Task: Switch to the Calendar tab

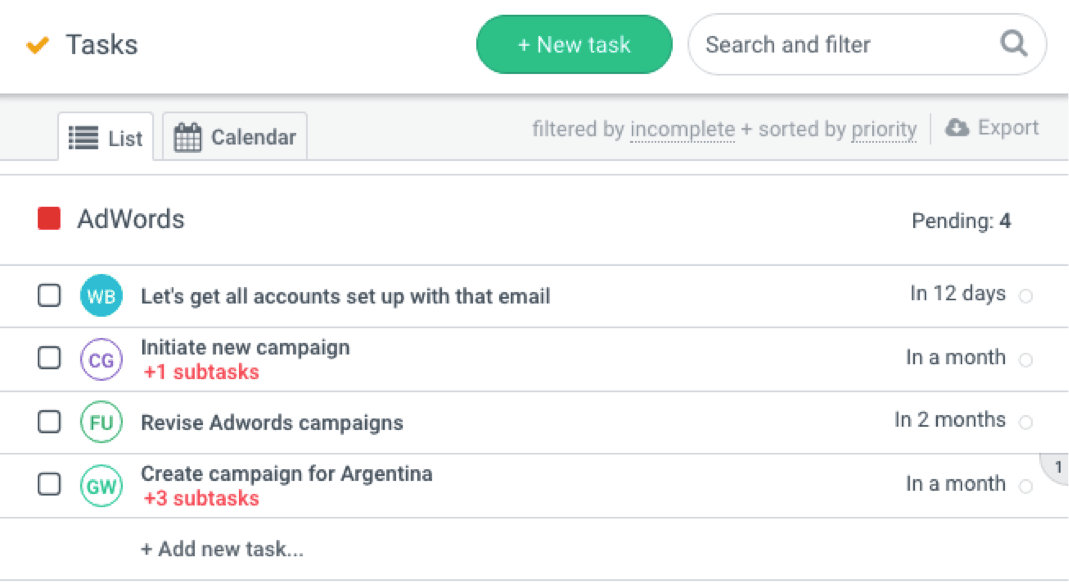Action: [x=235, y=138]
